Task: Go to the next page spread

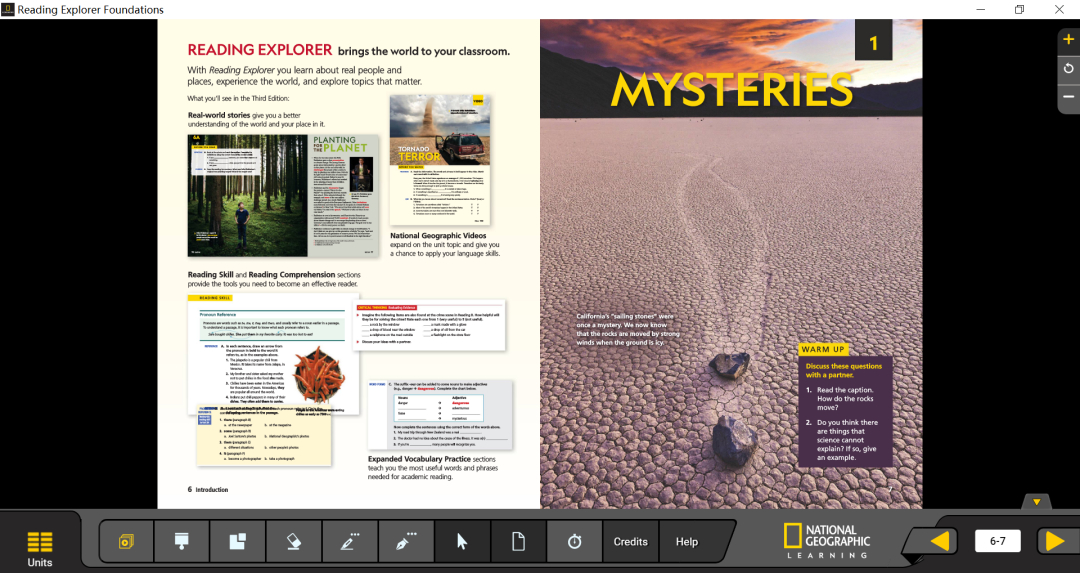Action: pyautogui.click(x=1055, y=541)
